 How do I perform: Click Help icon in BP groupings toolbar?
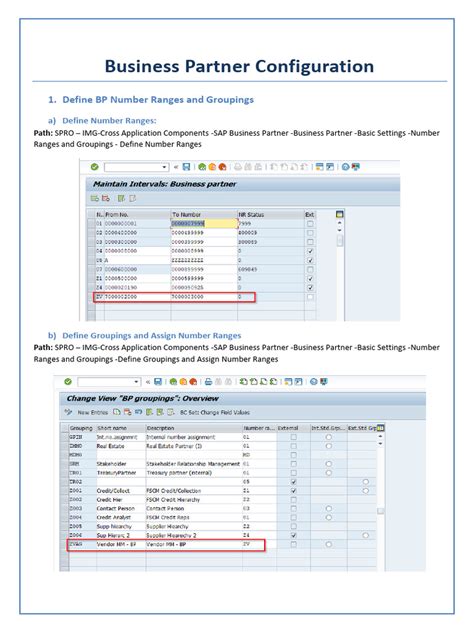pyautogui.click(x=314, y=382)
